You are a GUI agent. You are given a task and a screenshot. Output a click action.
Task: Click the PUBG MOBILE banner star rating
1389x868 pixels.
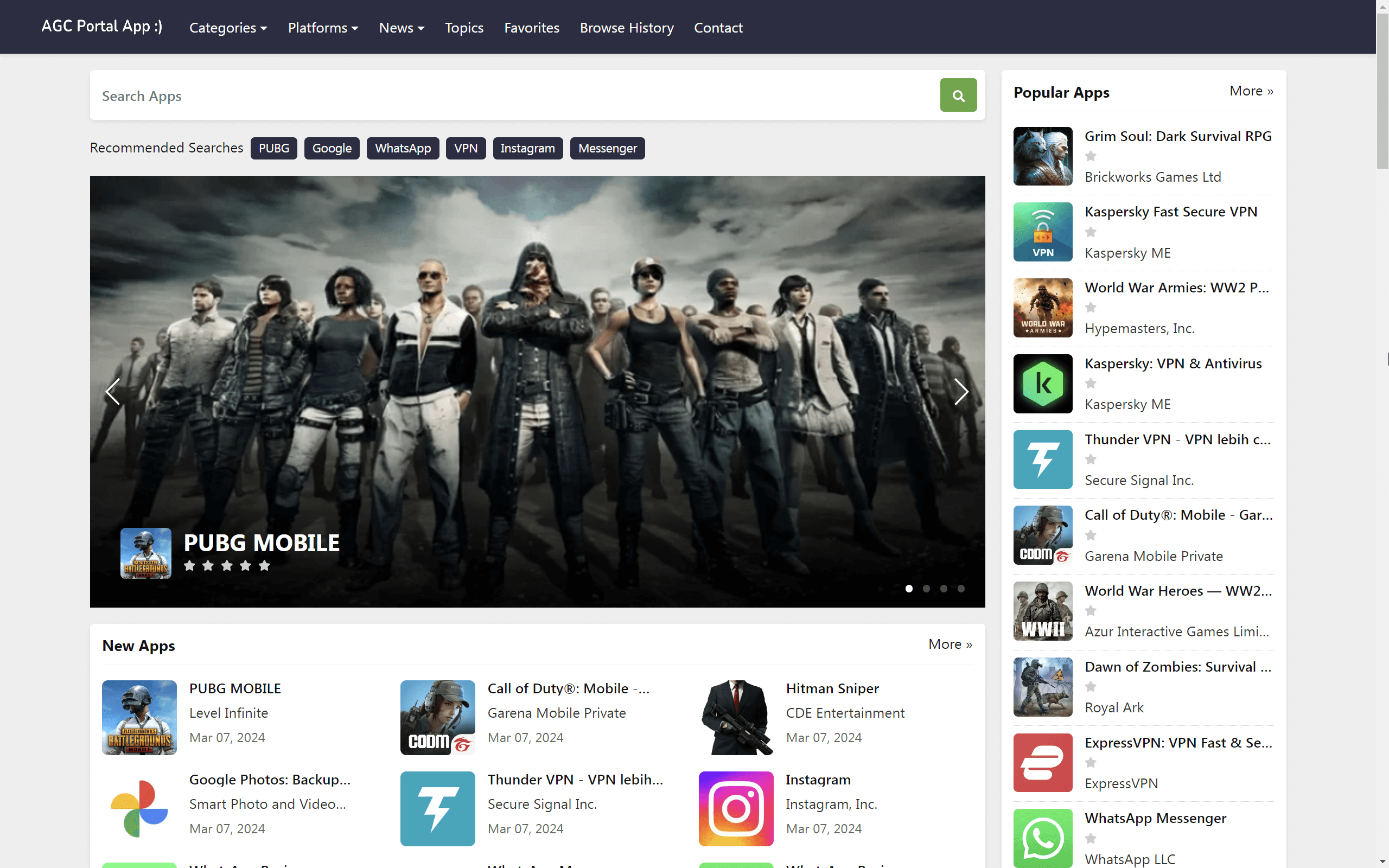(x=227, y=566)
